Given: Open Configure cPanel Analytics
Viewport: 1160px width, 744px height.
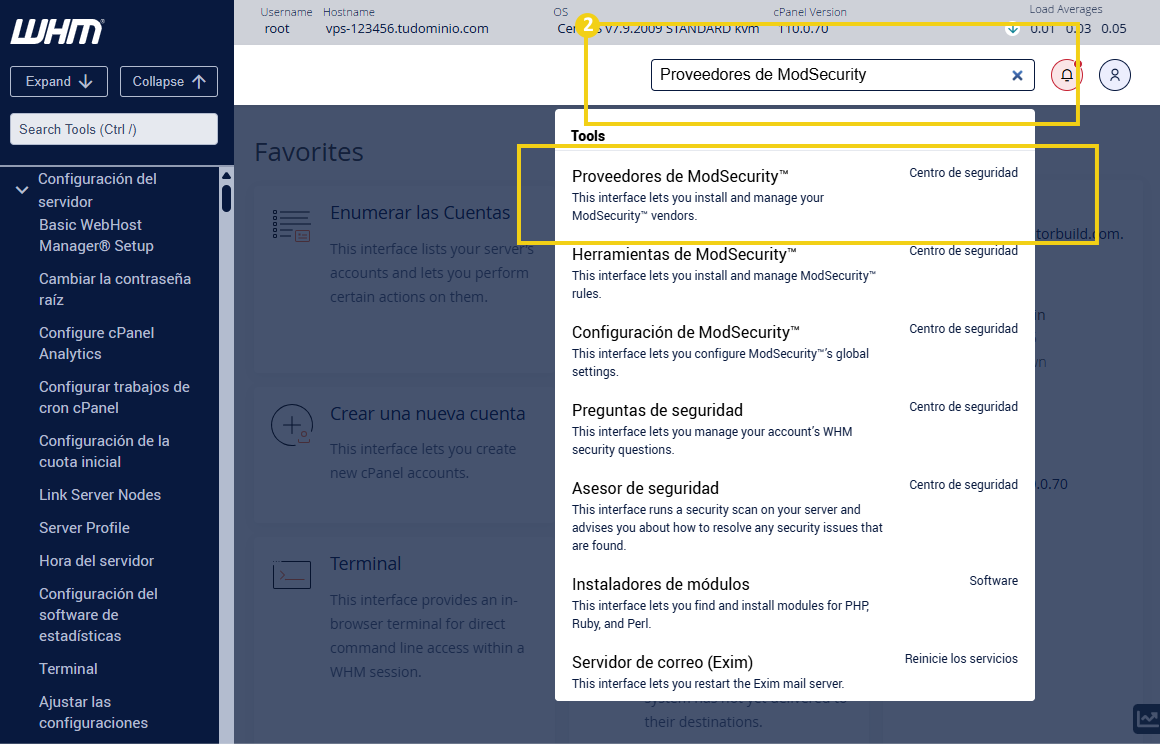Looking at the screenshot, I should (96, 343).
